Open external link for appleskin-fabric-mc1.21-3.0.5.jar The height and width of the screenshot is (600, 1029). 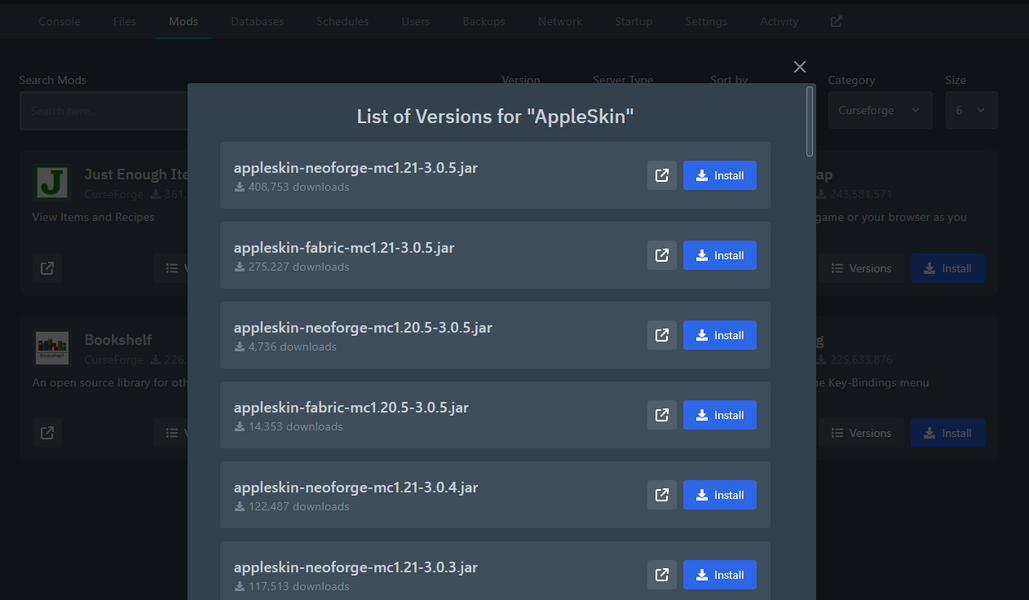pos(661,255)
